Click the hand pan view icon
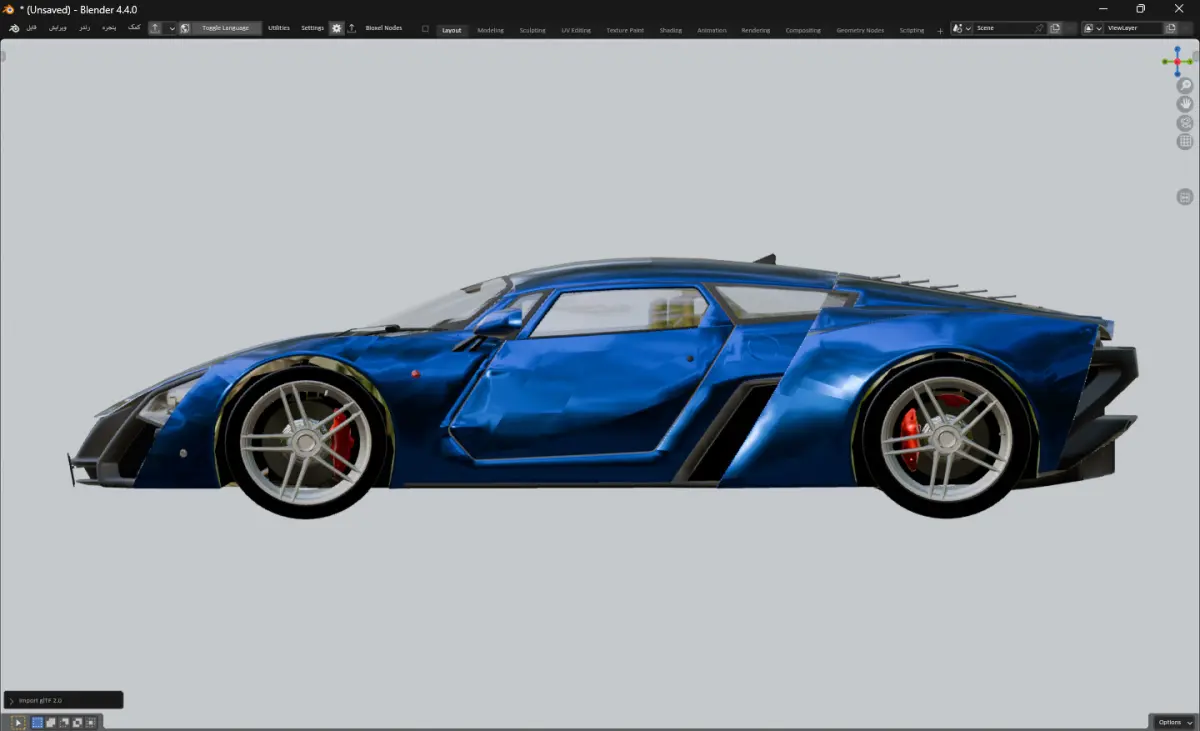This screenshot has width=1200, height=731. click(x=1185, y=104)
